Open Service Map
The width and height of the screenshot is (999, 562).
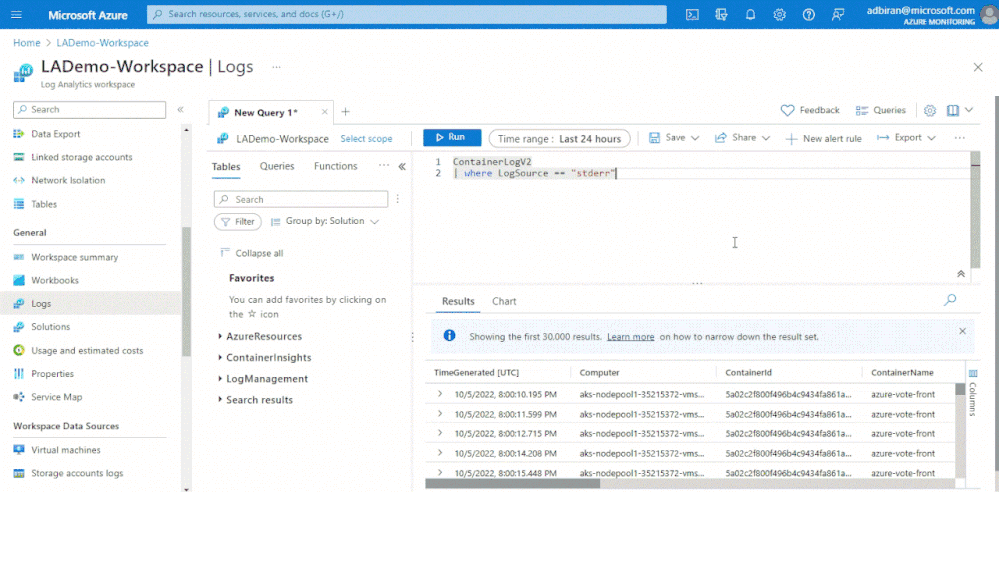tap(57, 397)
